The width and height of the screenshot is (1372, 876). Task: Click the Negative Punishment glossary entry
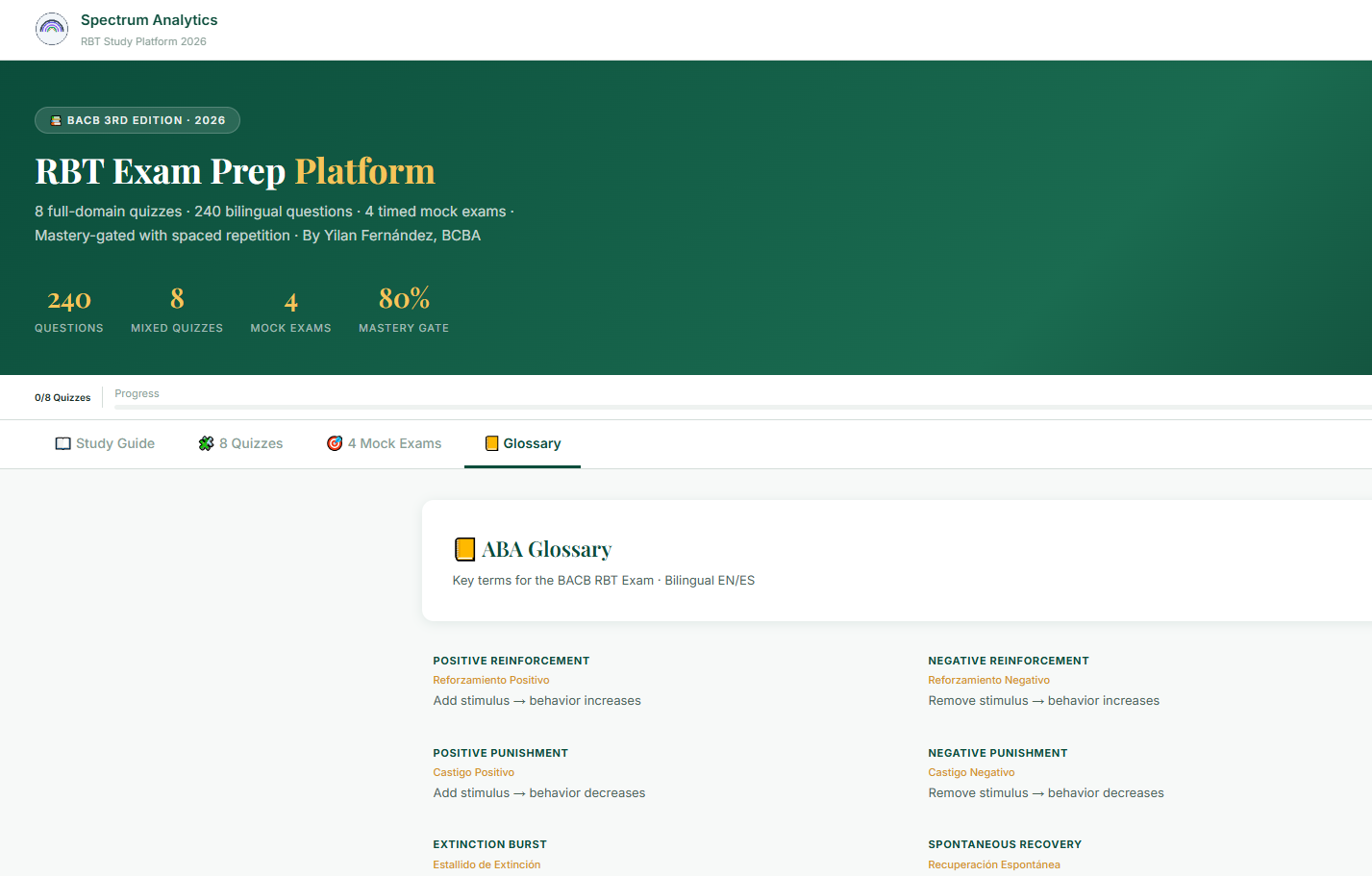(997, 753)
